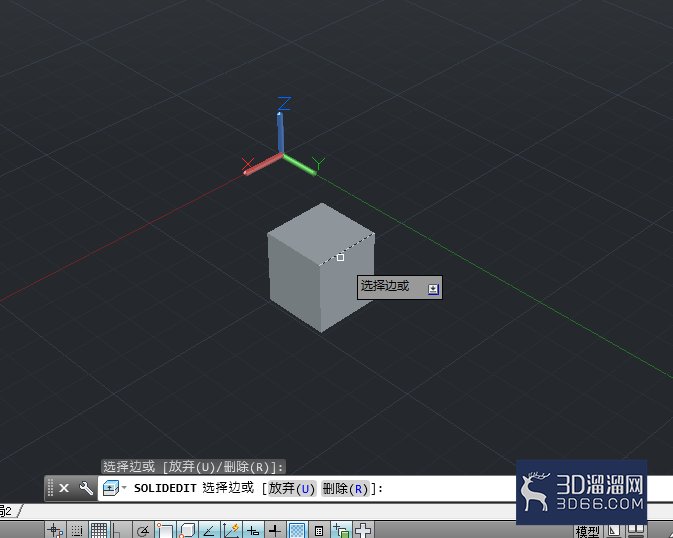
Task: Open command line customize wrench
Action: (x=86, y=488)
